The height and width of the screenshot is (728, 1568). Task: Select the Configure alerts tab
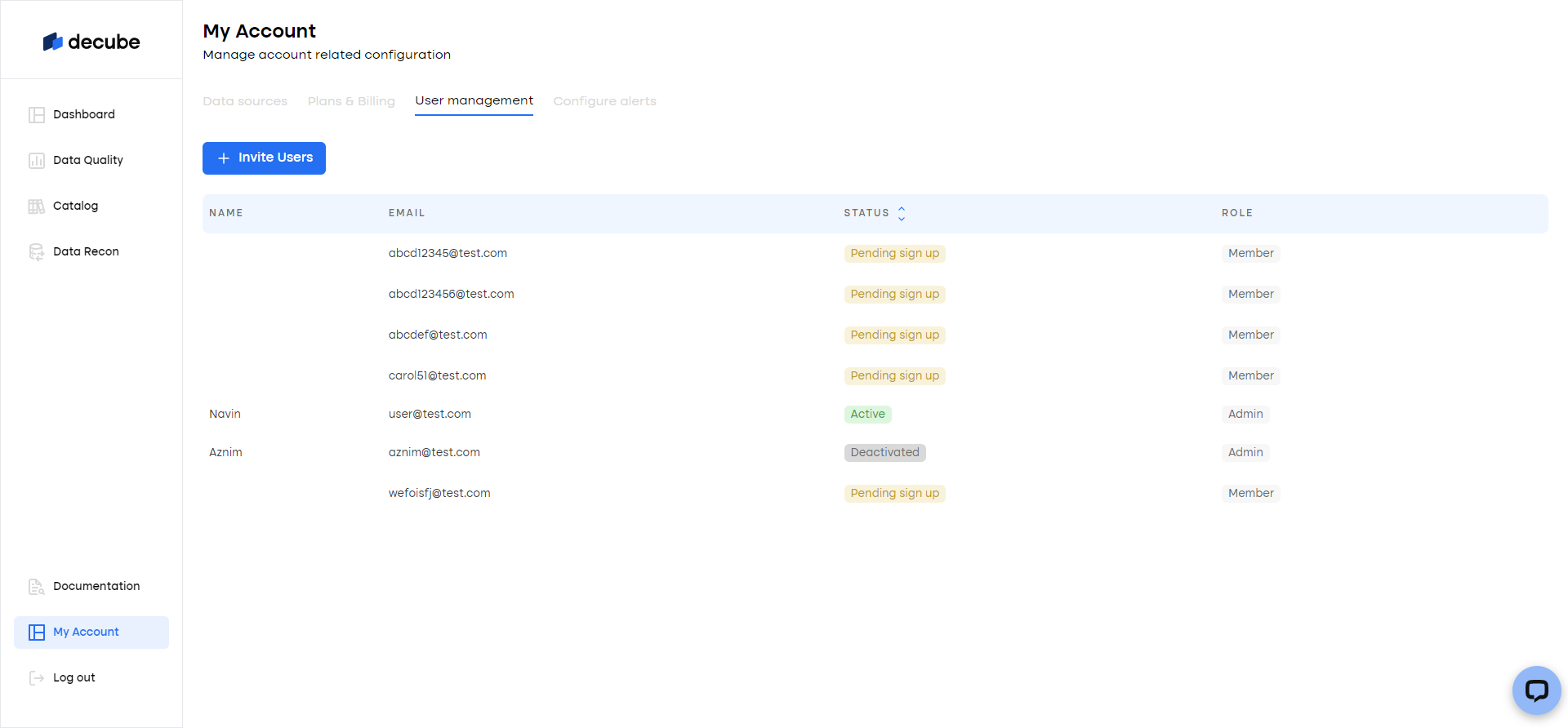pos(604,101)
